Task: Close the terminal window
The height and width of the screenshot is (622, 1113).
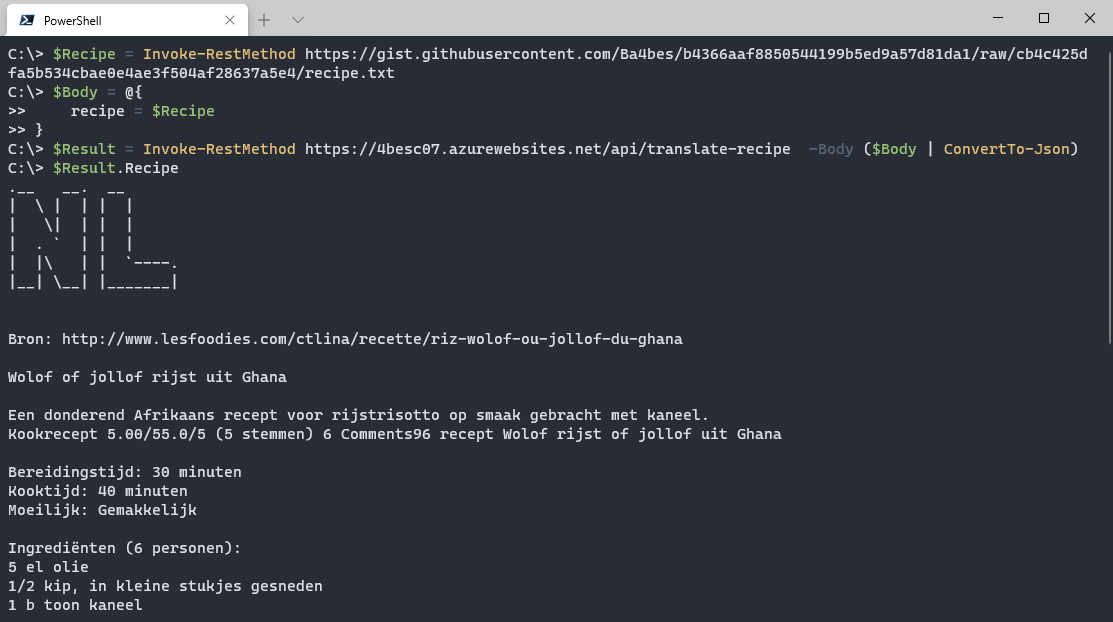Action: coord(1089,18)
